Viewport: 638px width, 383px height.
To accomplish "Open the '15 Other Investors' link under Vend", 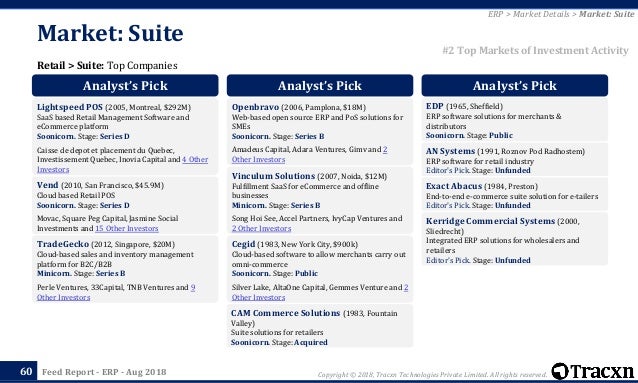I will tap(127, 229).
